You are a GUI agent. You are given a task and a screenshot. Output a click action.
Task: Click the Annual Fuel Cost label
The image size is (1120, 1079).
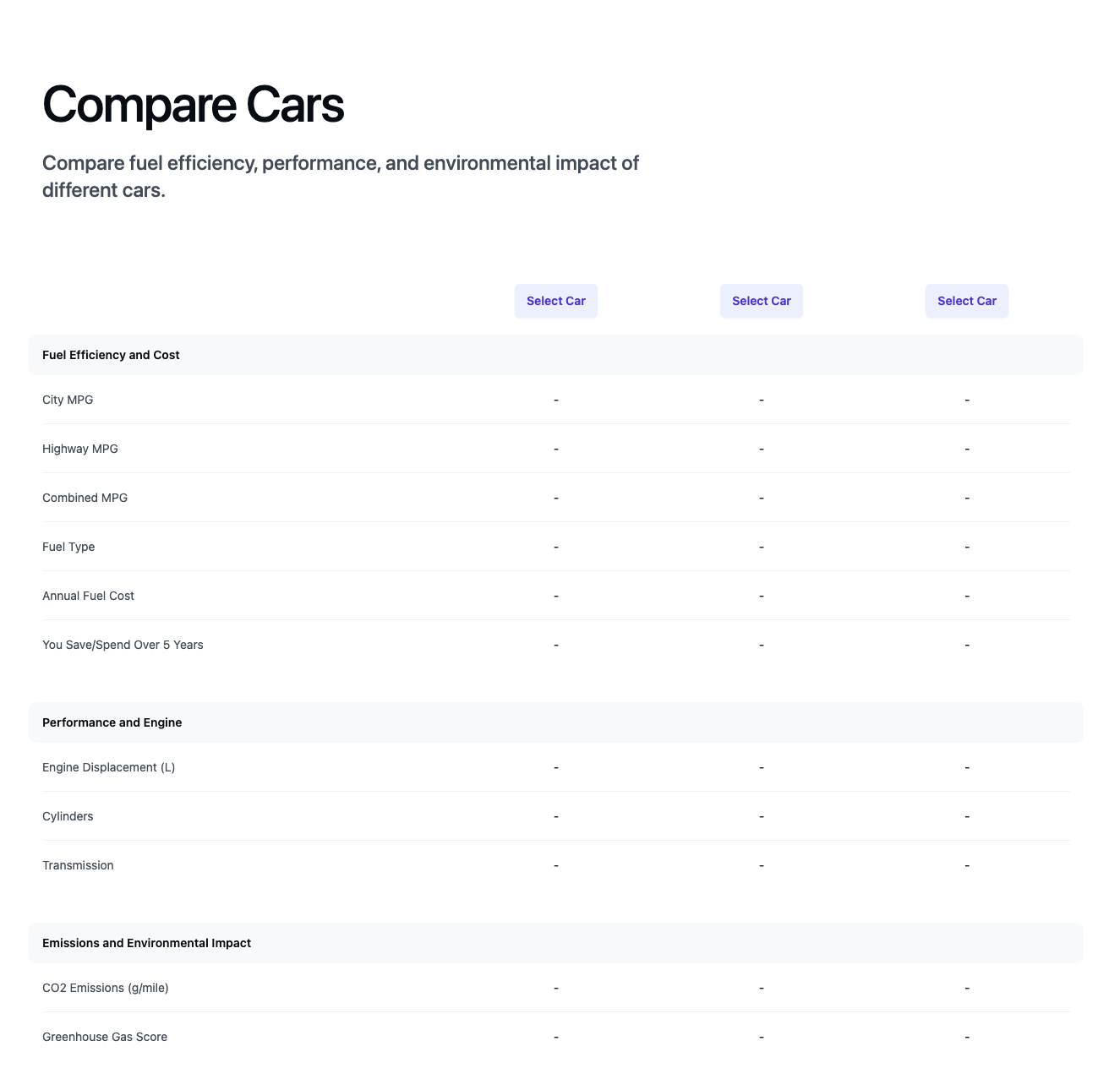pos(89,596)
